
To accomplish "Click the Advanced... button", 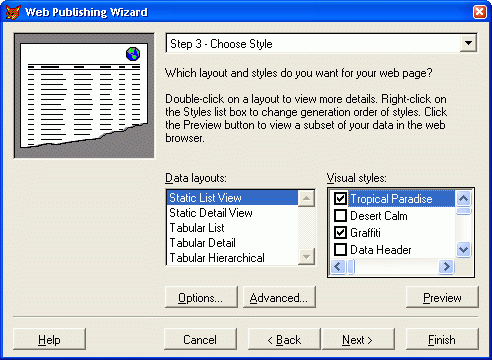I will coord(279,297).
